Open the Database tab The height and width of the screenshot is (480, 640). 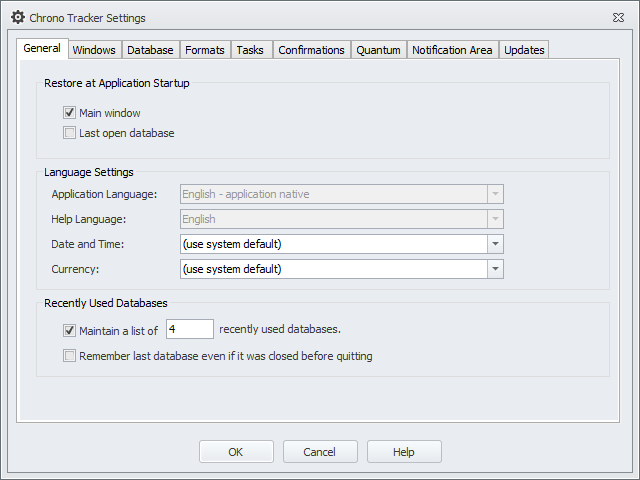150,50
